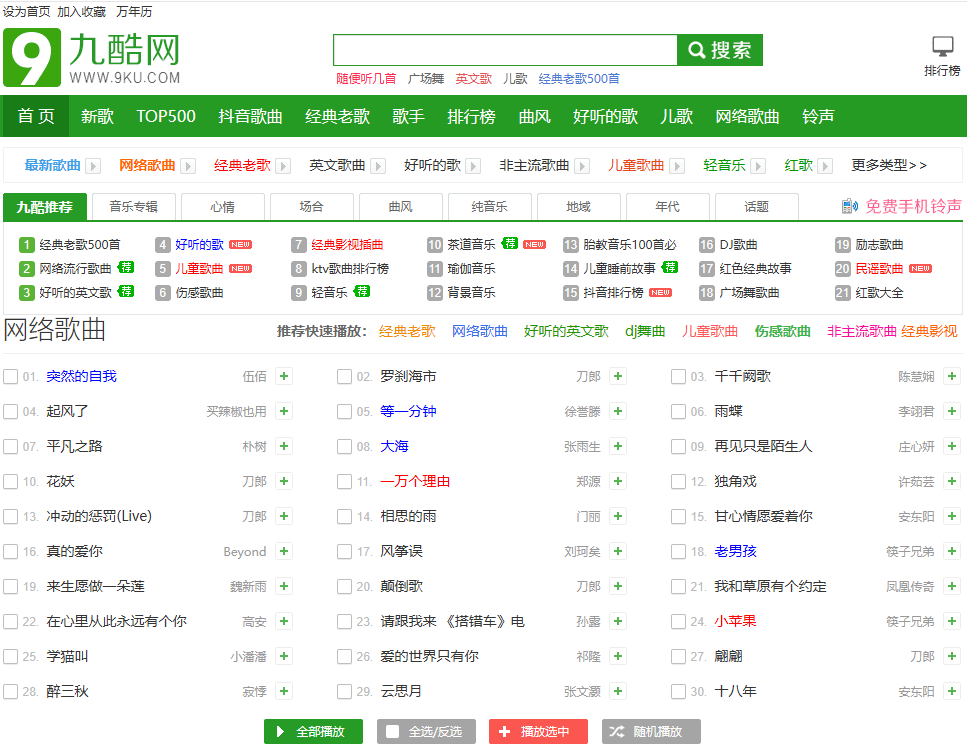Add 相思的雨 with its plus icon

[x=618, y=516]
